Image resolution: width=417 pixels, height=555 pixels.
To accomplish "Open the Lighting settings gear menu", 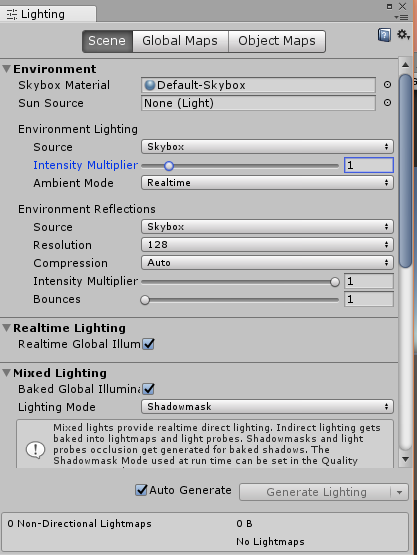I will (x=403, y=35).
